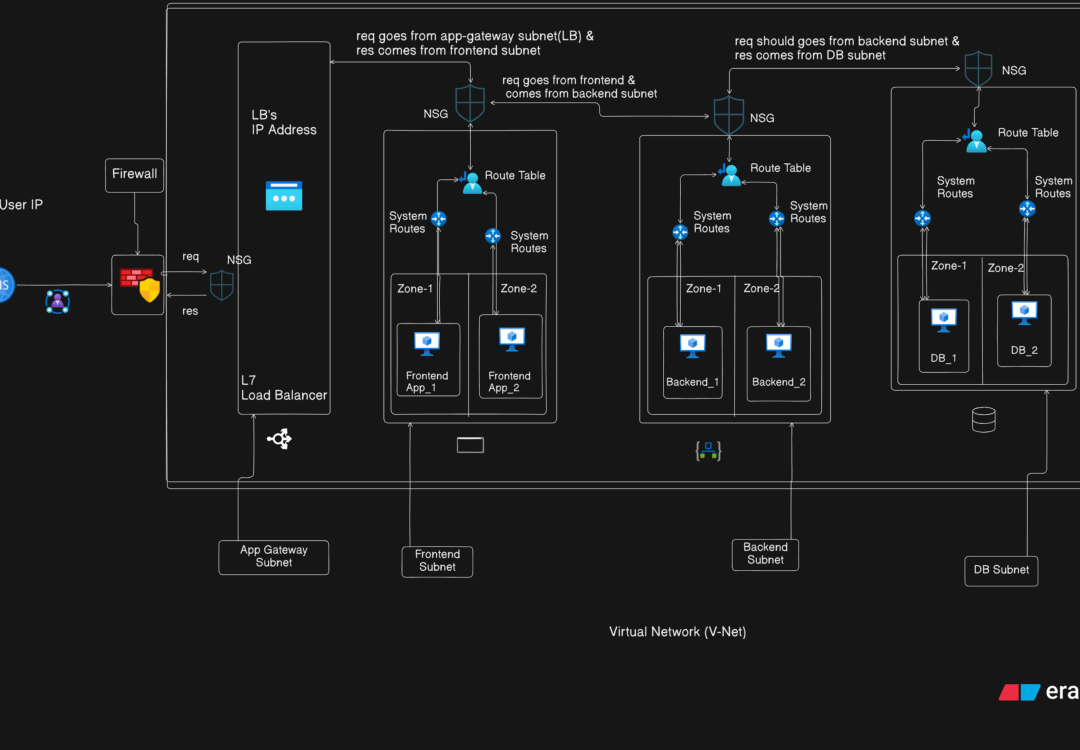Select the LB's IP Address window icon
Screen dimensions: 1080x750
click(x=284, y=196)
